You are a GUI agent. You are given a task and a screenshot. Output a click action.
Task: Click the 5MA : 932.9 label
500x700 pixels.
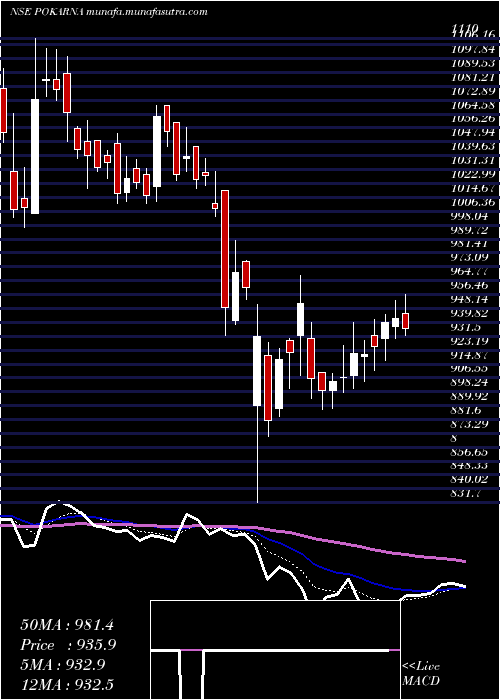[63, 665]
